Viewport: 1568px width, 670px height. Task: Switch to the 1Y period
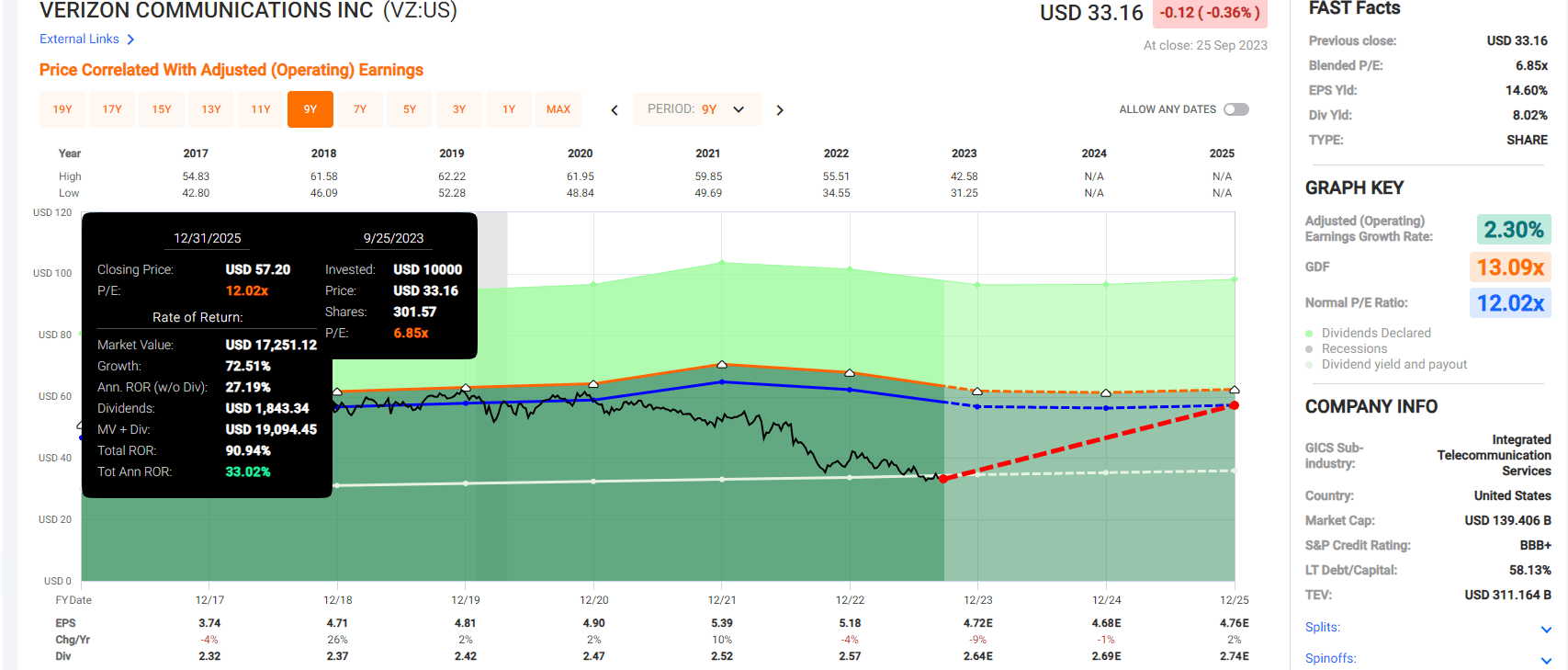click(x=509, y=109)
